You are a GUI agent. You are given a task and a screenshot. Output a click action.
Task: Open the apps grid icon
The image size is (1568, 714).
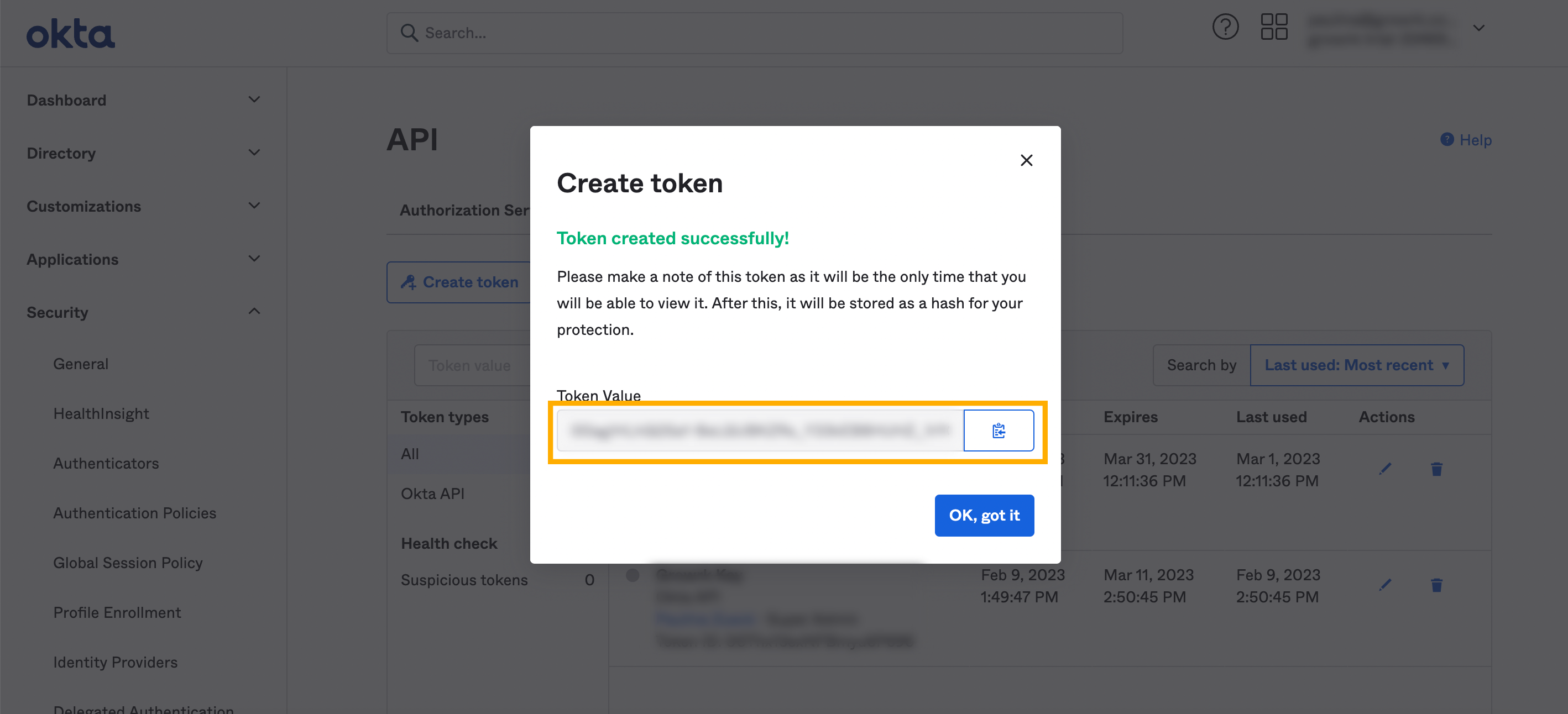pyautogui.click(x=1273, y=28)
